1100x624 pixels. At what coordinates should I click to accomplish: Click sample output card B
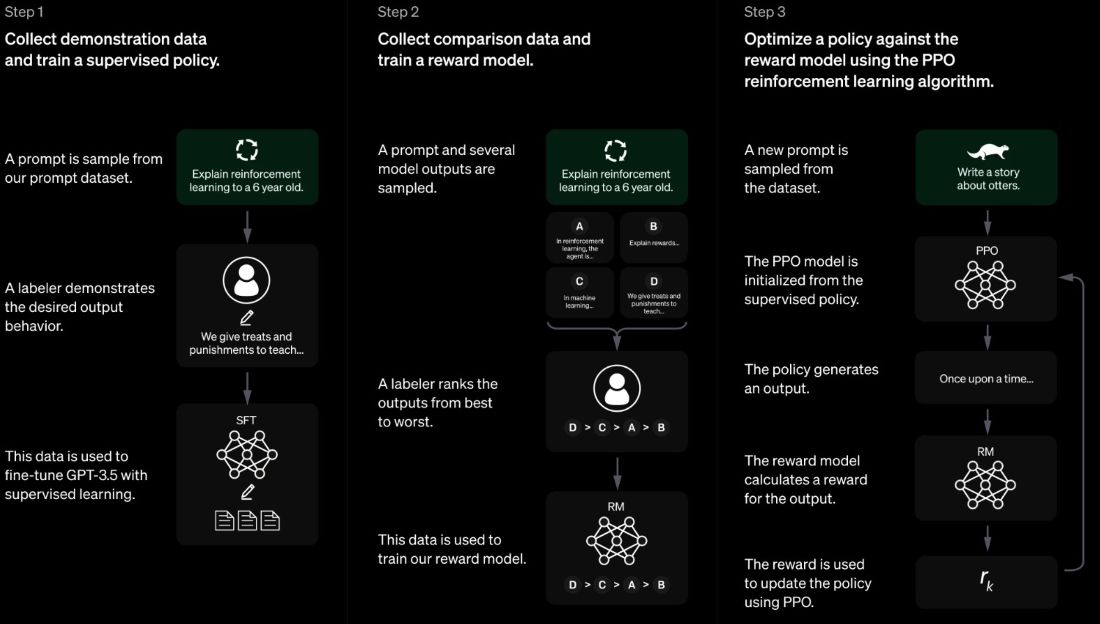pyautogui.click(x=654, y=237)
